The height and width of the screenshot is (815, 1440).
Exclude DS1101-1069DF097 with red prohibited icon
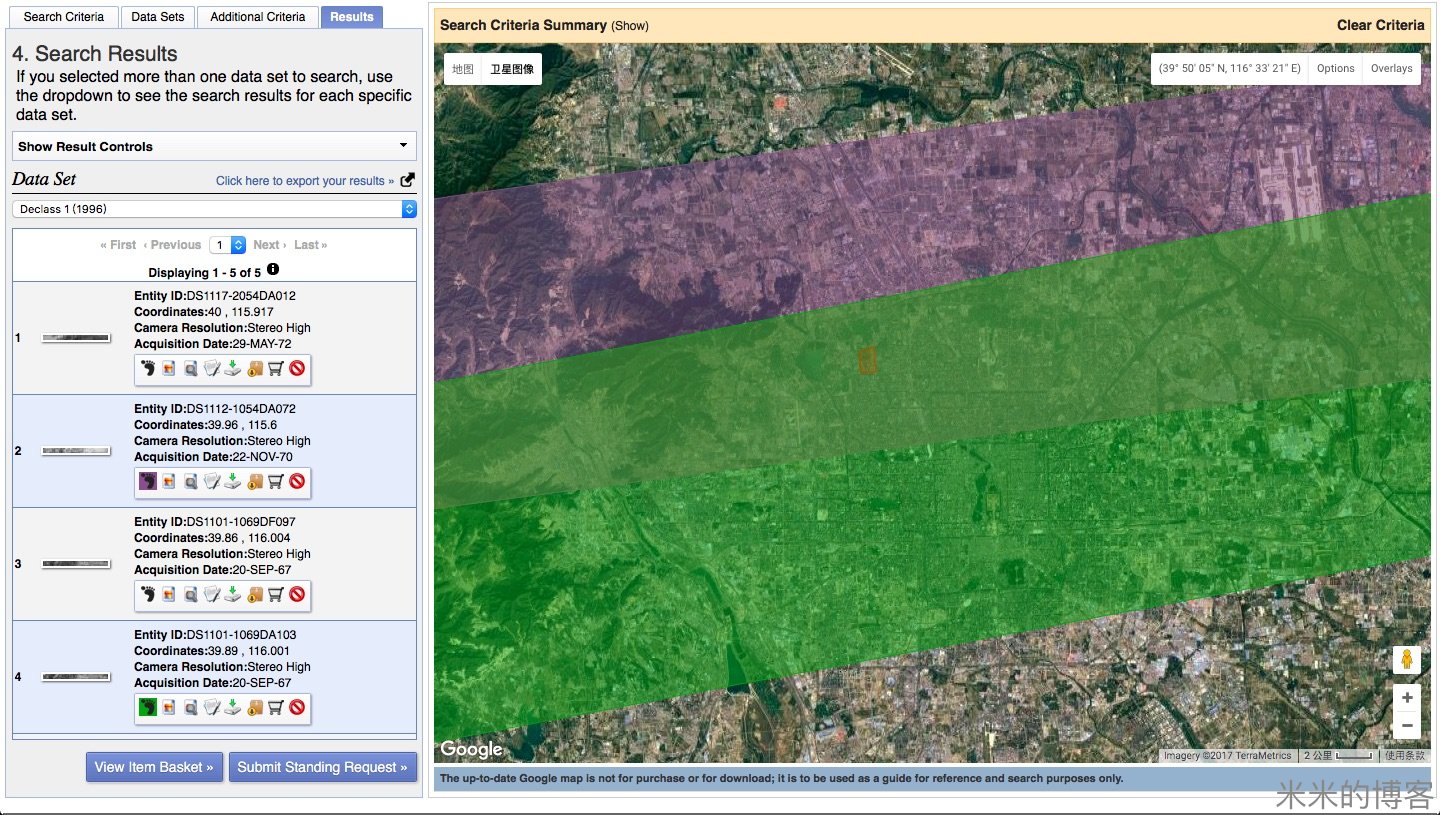click(297, 595)
